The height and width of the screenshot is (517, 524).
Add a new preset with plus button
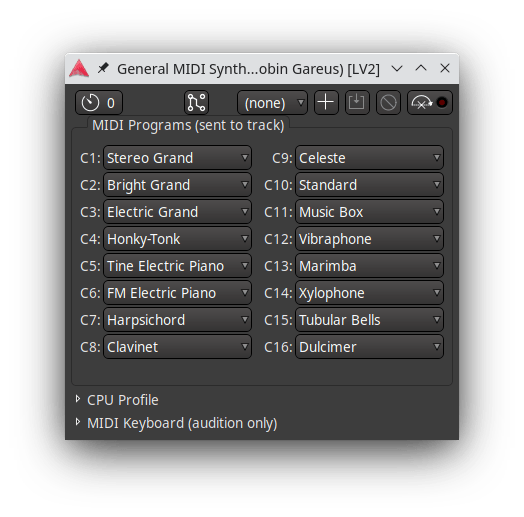326,103
